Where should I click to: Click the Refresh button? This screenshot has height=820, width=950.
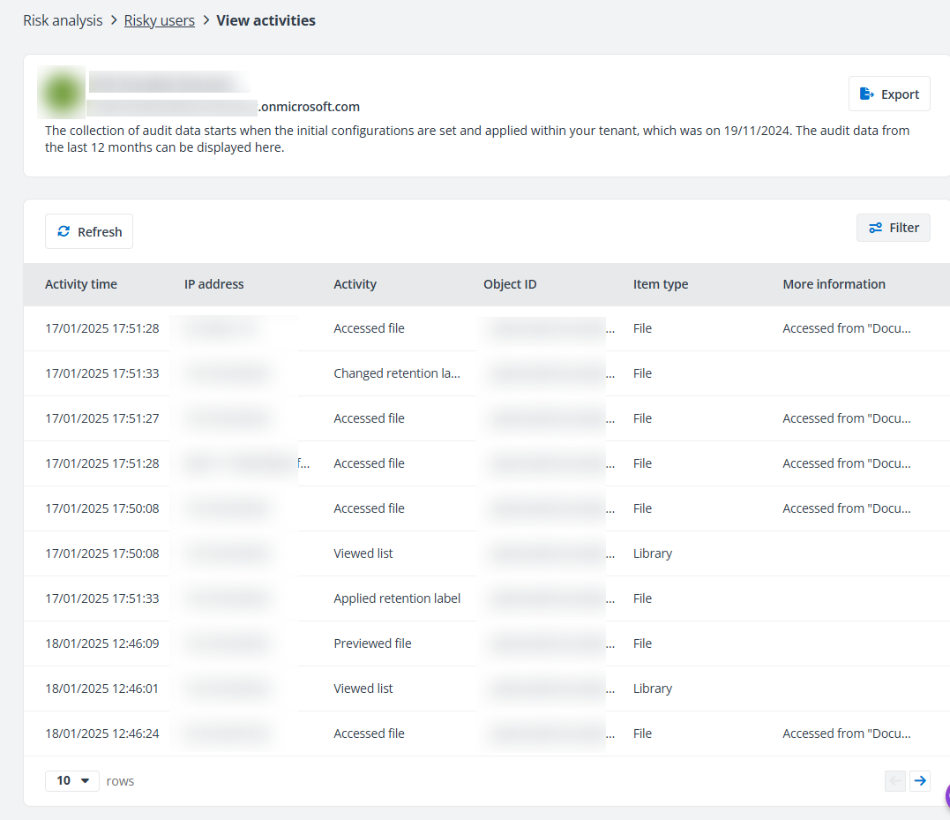pyautogui.click(x=89, y=231)
